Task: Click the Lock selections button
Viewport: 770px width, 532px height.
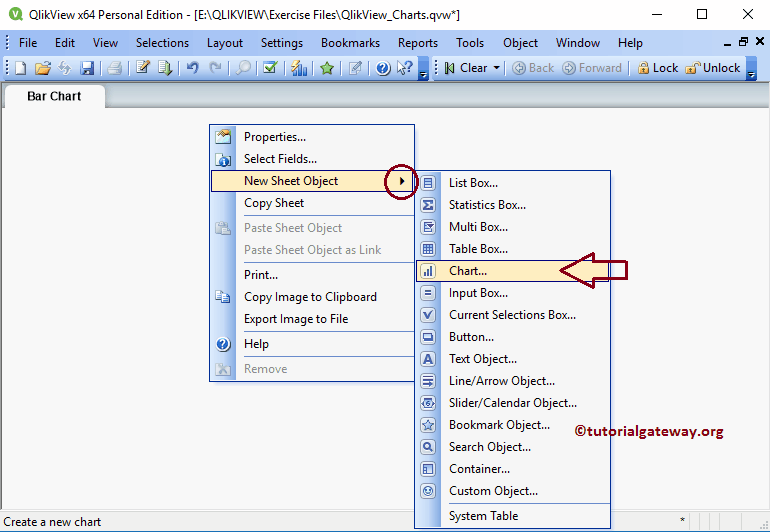Action: (658, 68)
